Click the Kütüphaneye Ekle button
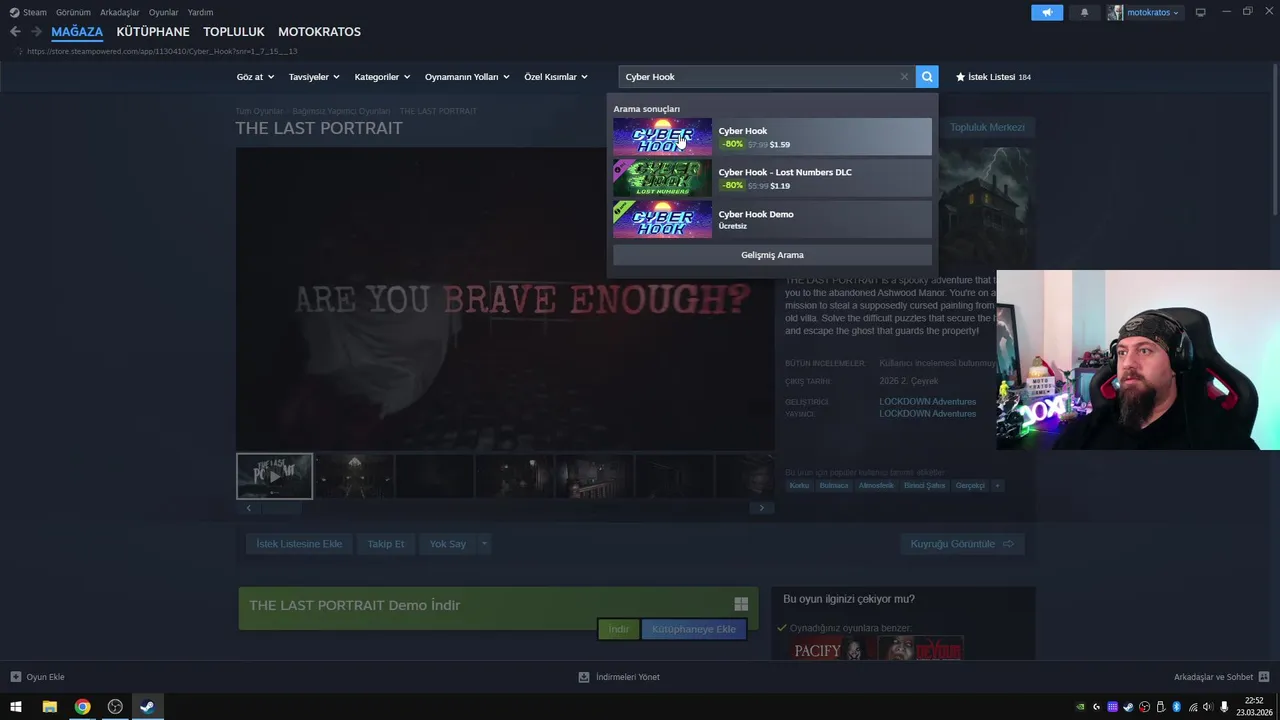The width and height of the screenshot is (1280, 720). [694, 629]
